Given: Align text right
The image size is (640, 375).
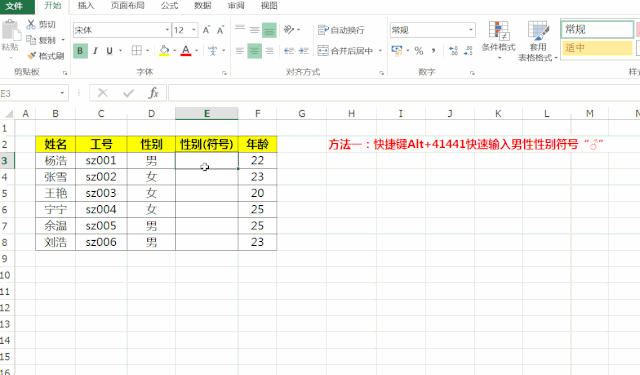Looking at the screenshot, I should click(269, 51).
